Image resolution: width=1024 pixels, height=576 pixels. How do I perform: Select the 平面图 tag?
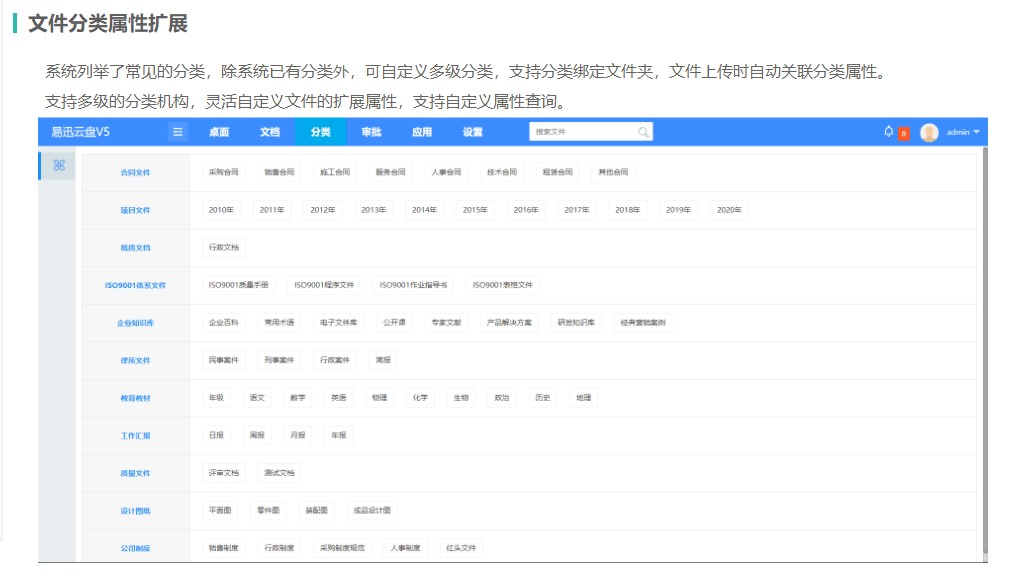(220, 511)
